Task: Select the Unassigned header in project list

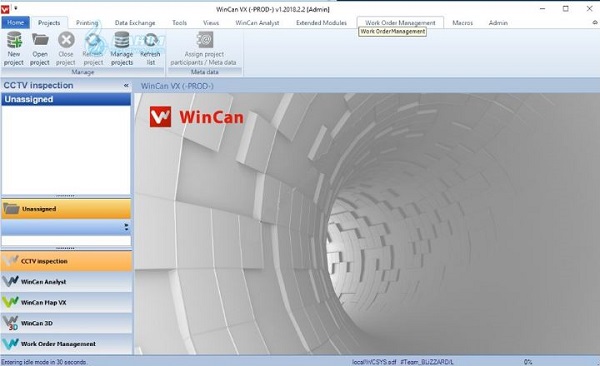Action: [66, 99]
